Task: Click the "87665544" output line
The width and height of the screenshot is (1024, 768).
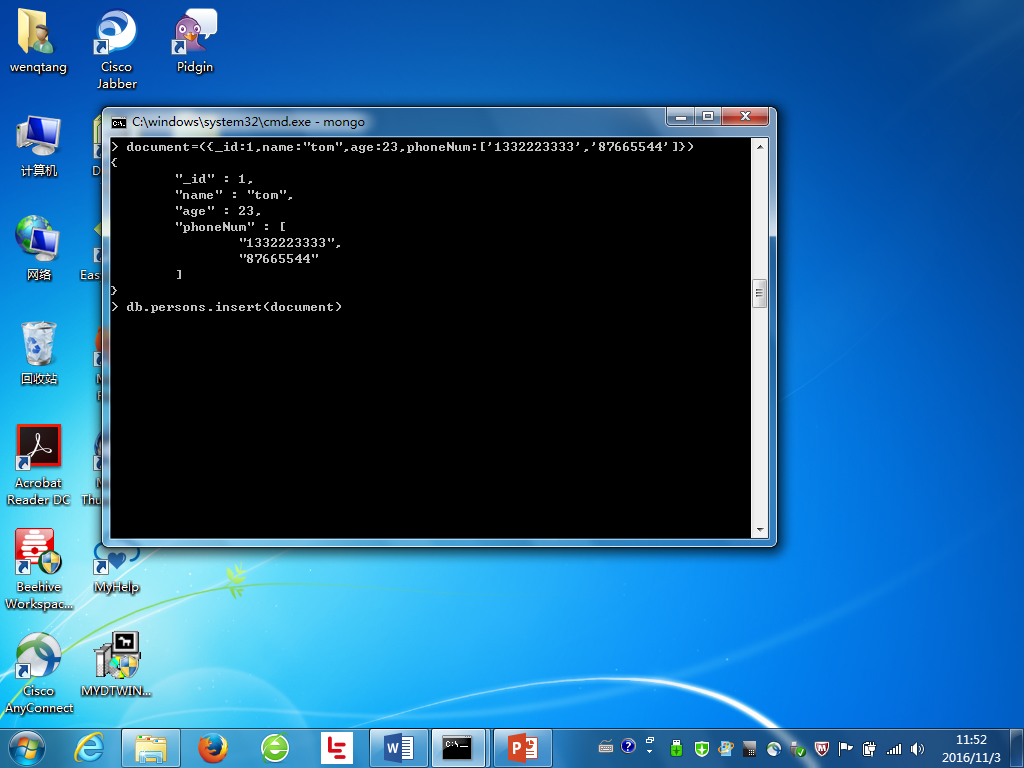Action: click(x=279, y=259)
